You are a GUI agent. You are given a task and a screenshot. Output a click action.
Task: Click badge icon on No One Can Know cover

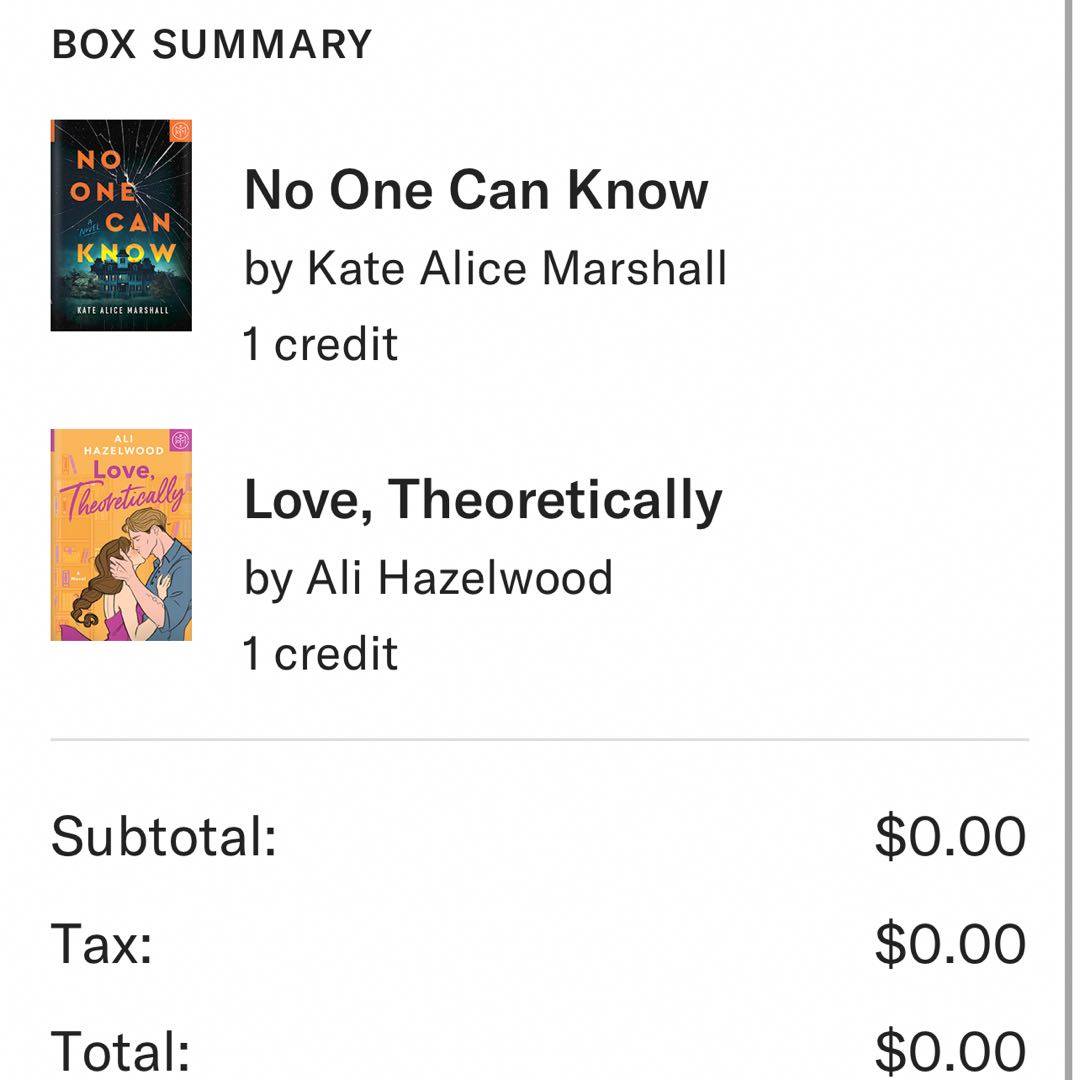(x=181, y=131)
